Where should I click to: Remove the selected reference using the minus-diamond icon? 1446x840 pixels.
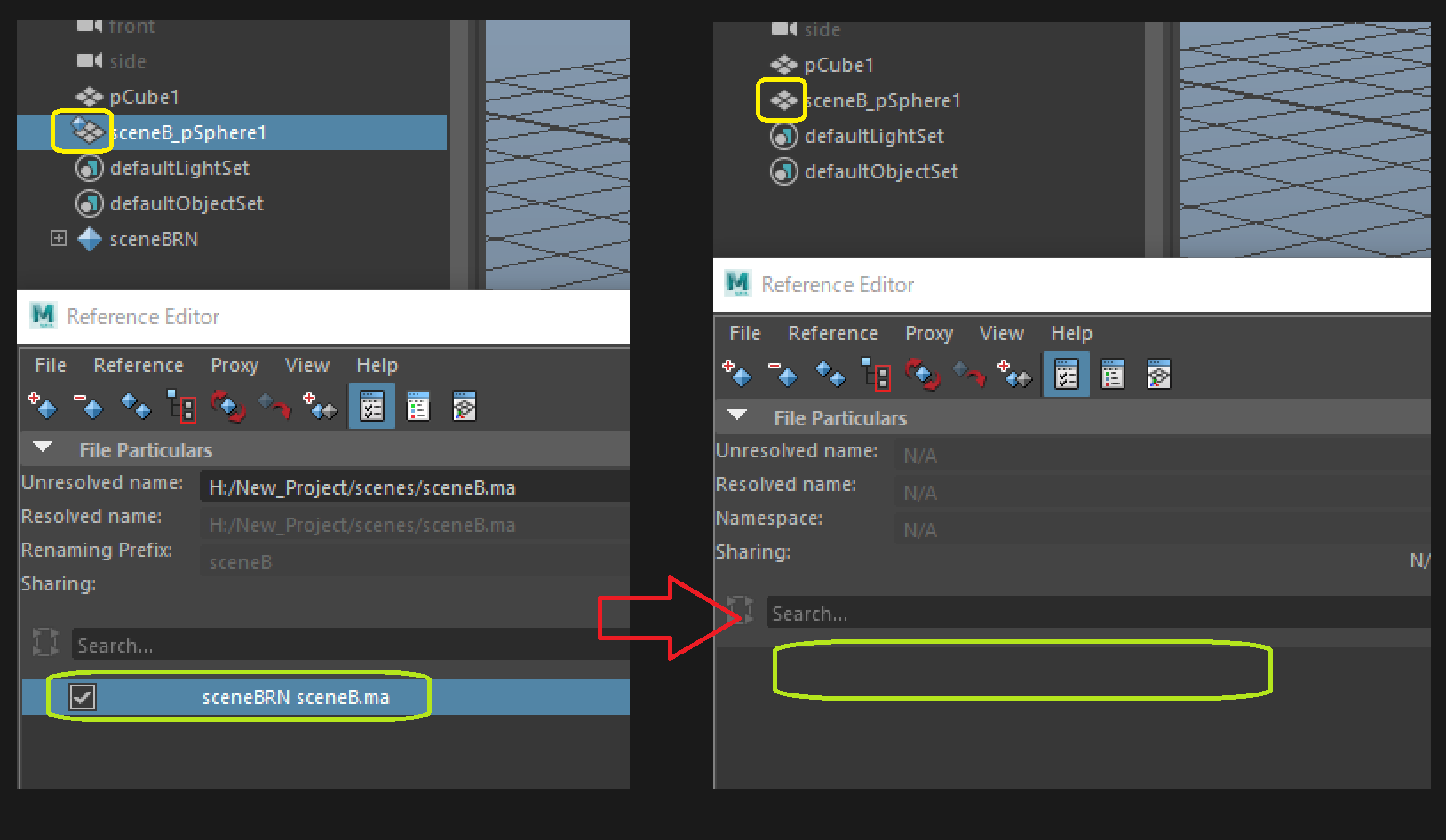click(89, 407)
